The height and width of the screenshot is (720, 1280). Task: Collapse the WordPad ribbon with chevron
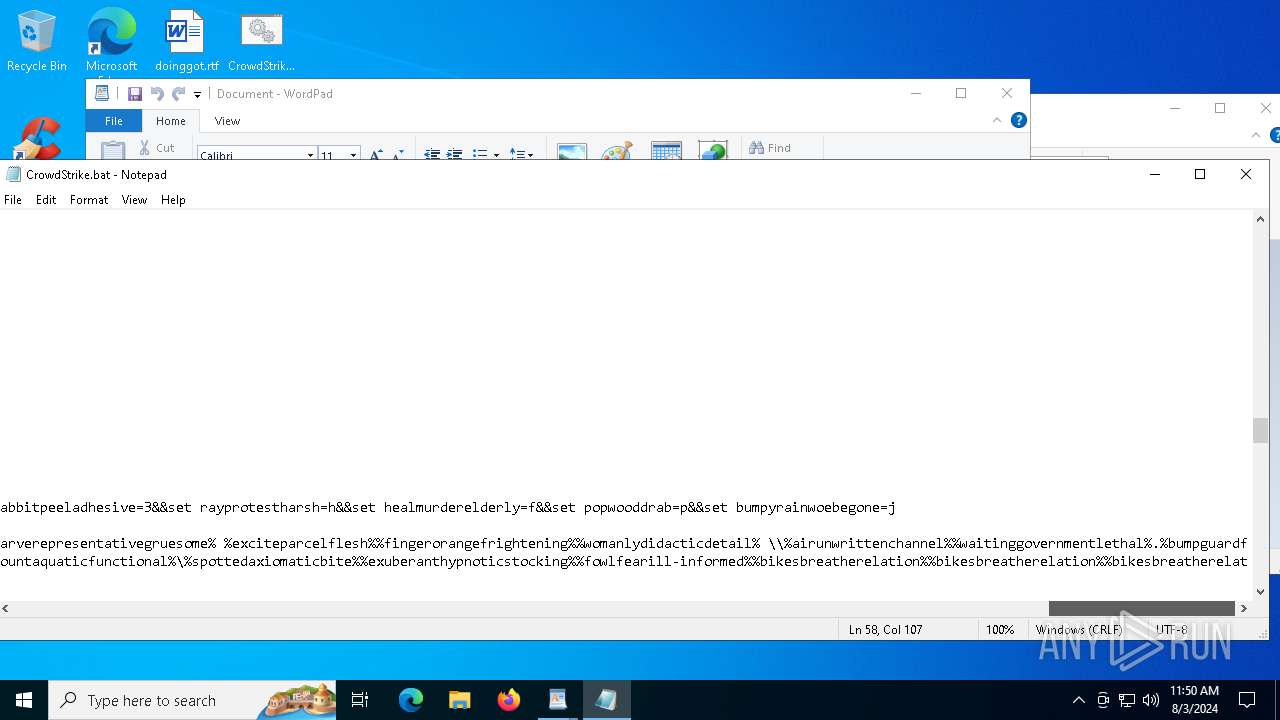pyautogui.click(x=997, y=120)
